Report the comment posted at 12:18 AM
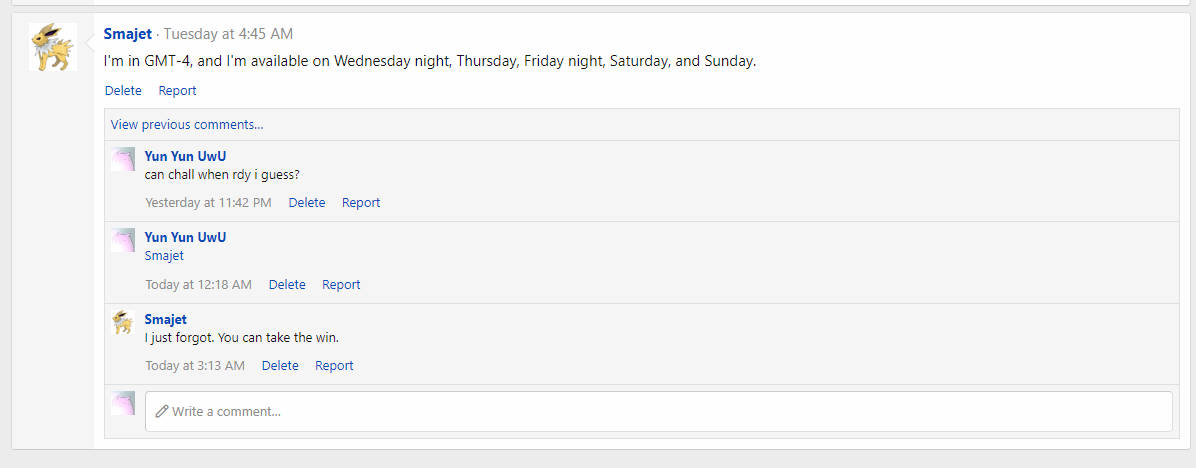 pyautogui.click(x=341, y=284)
